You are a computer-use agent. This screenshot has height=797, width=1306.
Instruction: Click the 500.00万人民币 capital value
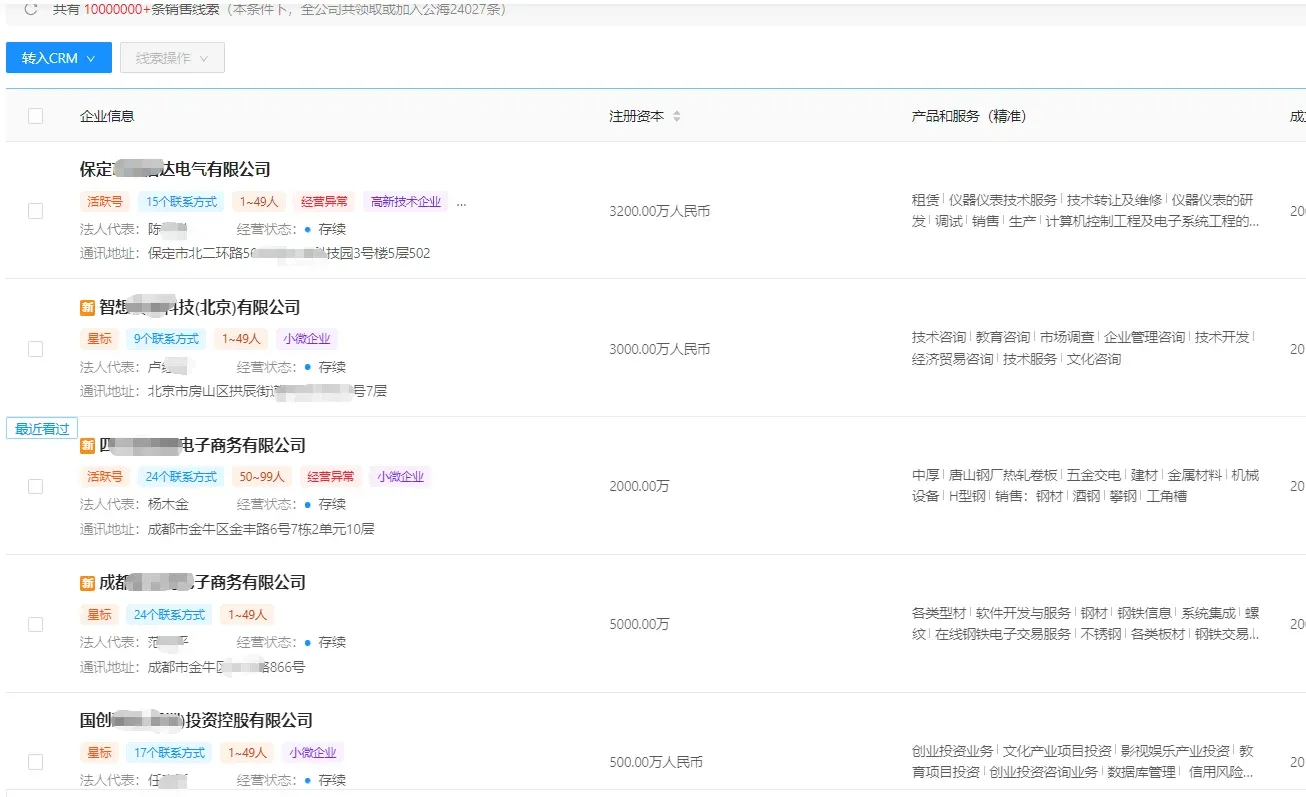click(656, 762)
